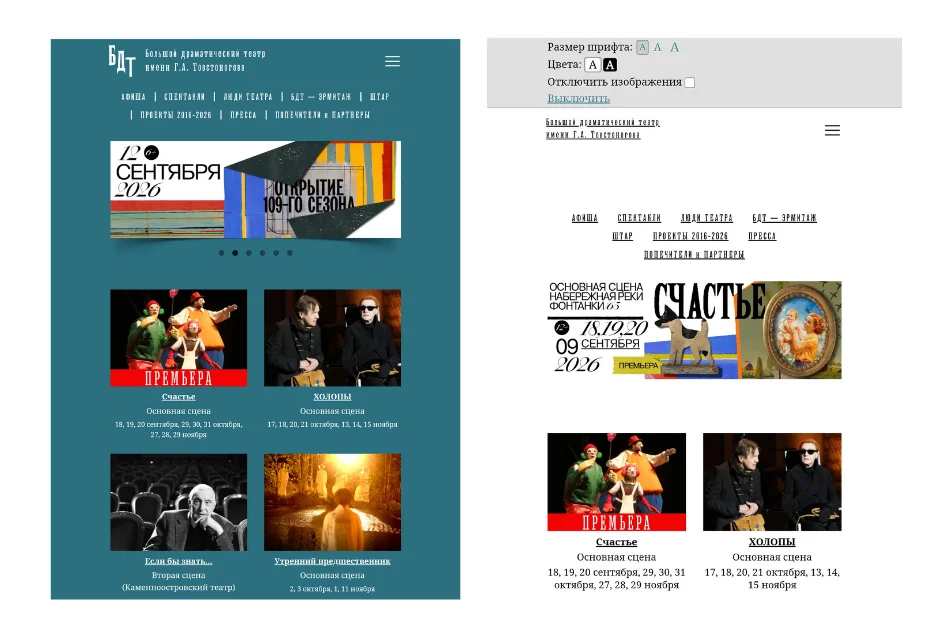Open the ХОЛОПЫ title link on the teal page

tap(332, 396)
